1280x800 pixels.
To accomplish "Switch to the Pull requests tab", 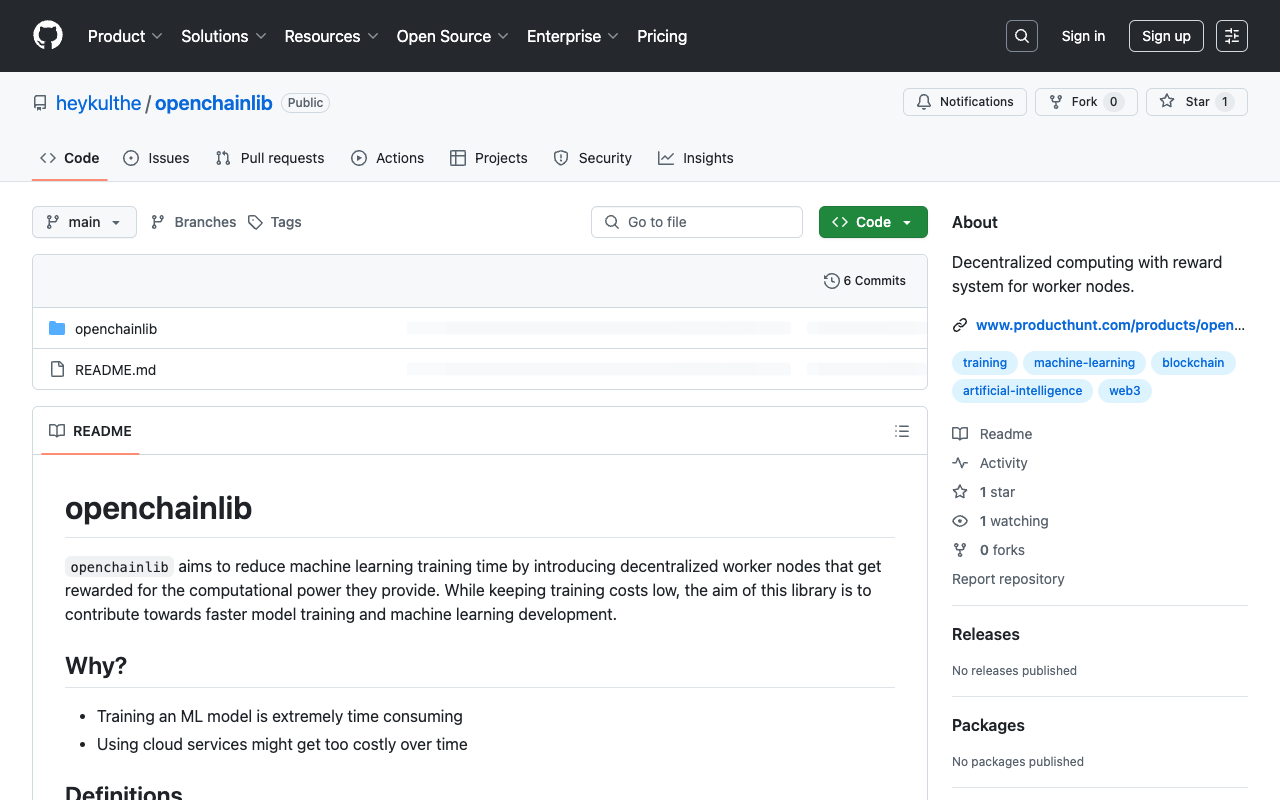I will click(x=270, y=158).
